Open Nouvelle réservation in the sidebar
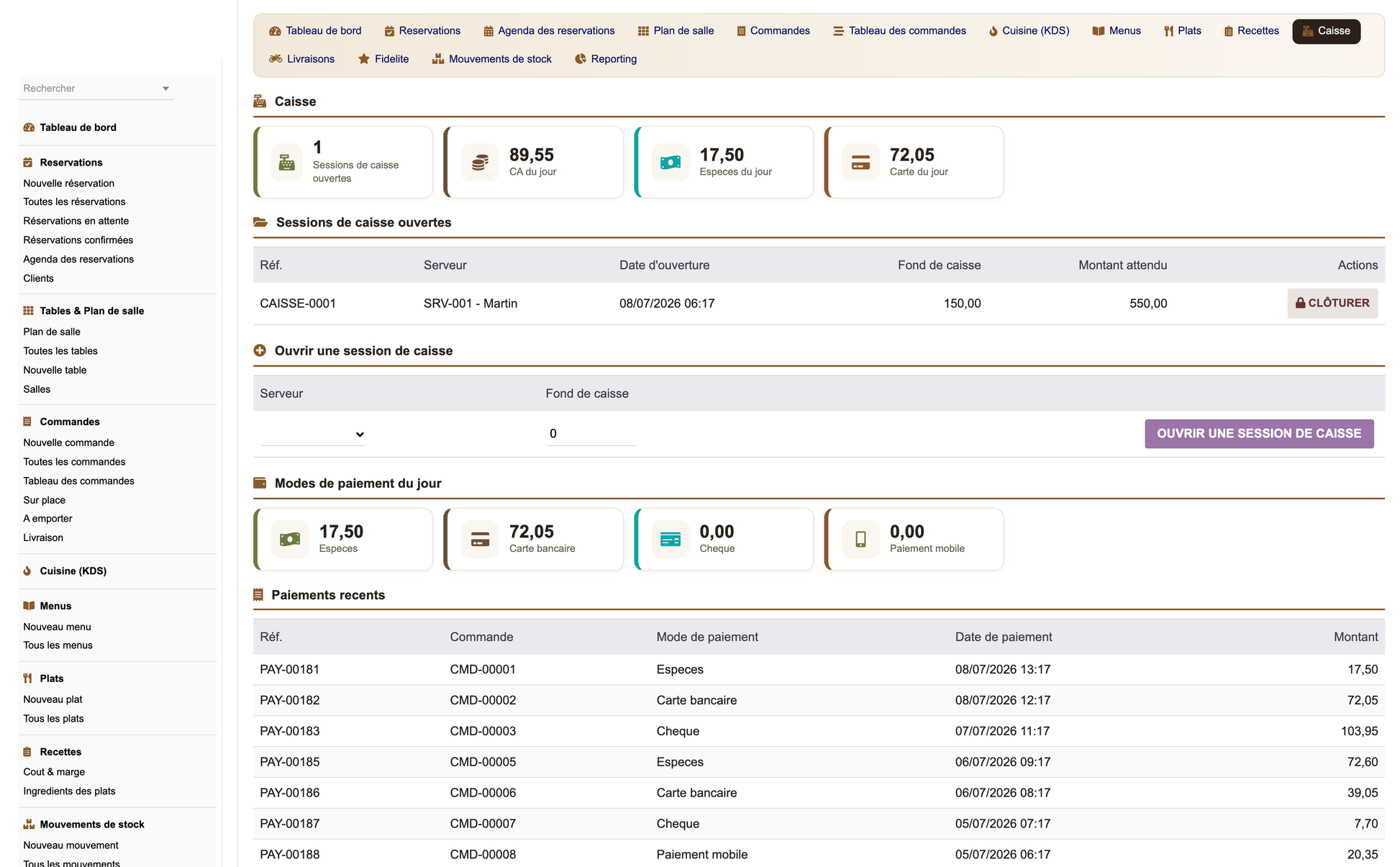Image resolution: width=1400 pixels, height=867 pixels. (x=69, y=183)
